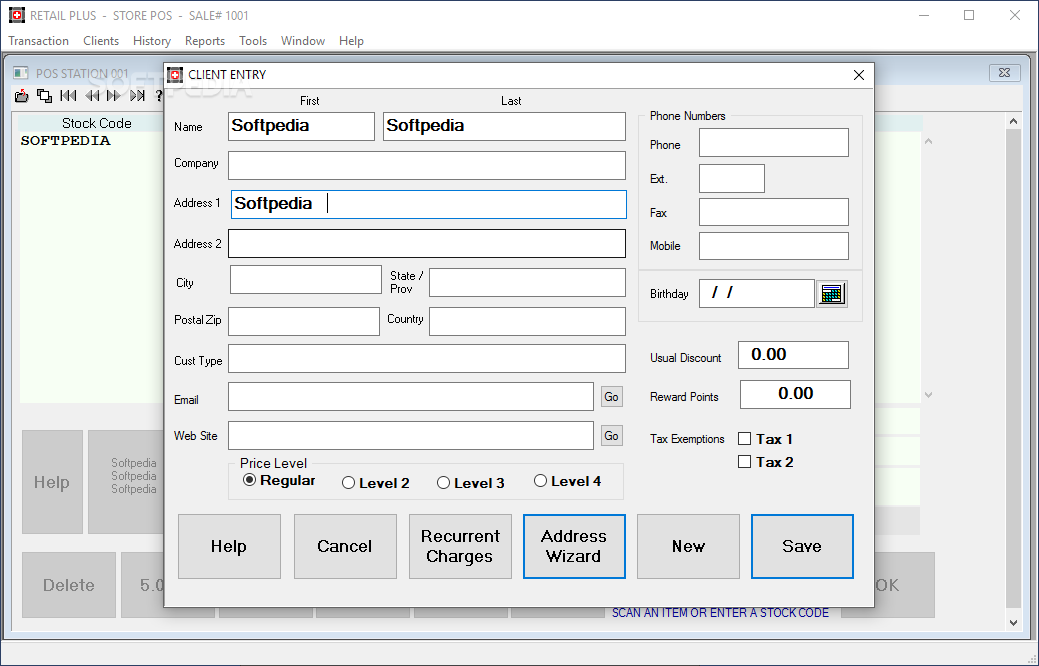Click the Phone number field
This screenshot has height=666, width=1039.
click(774, 142)
